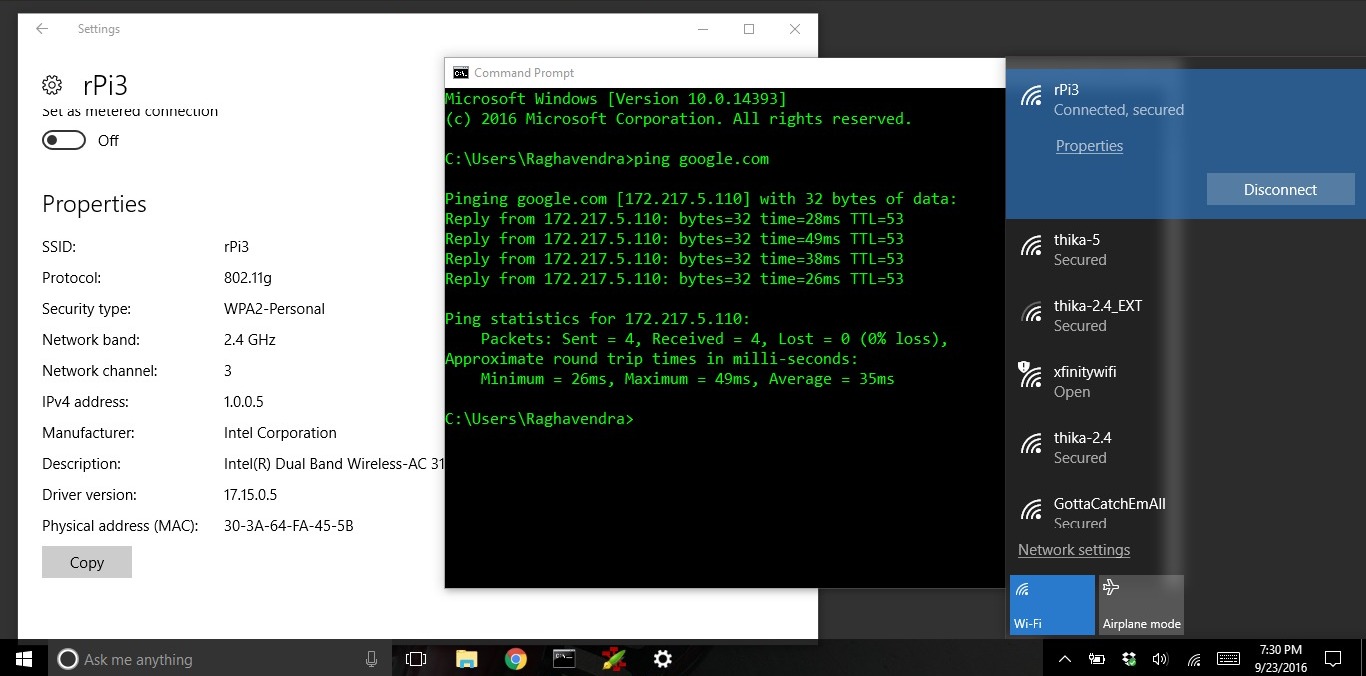Click the Copy button under Properties
This screenshot has height=676, width=1366.
click(87, 562)
